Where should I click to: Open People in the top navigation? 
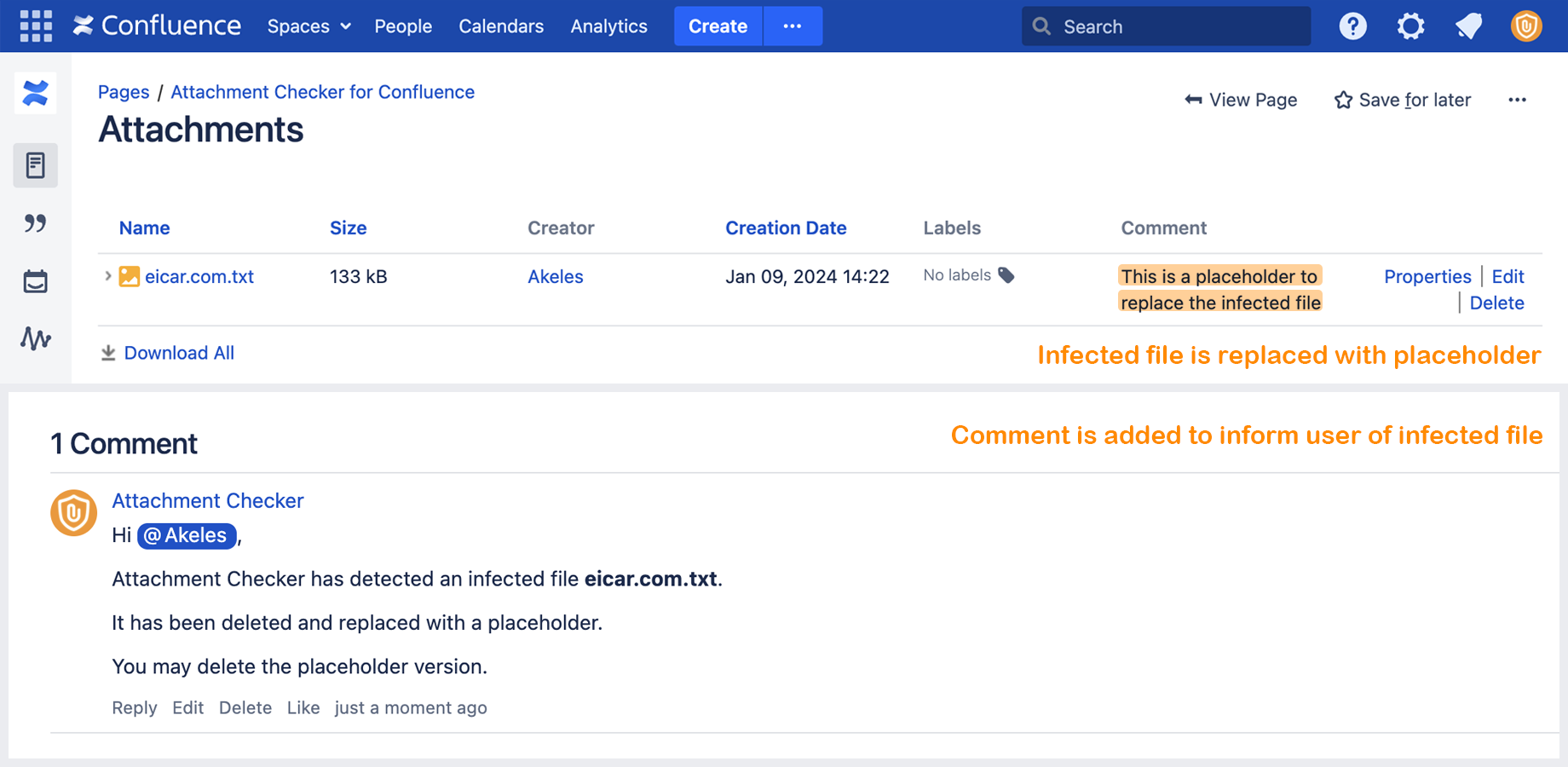(x=403, y=26)
